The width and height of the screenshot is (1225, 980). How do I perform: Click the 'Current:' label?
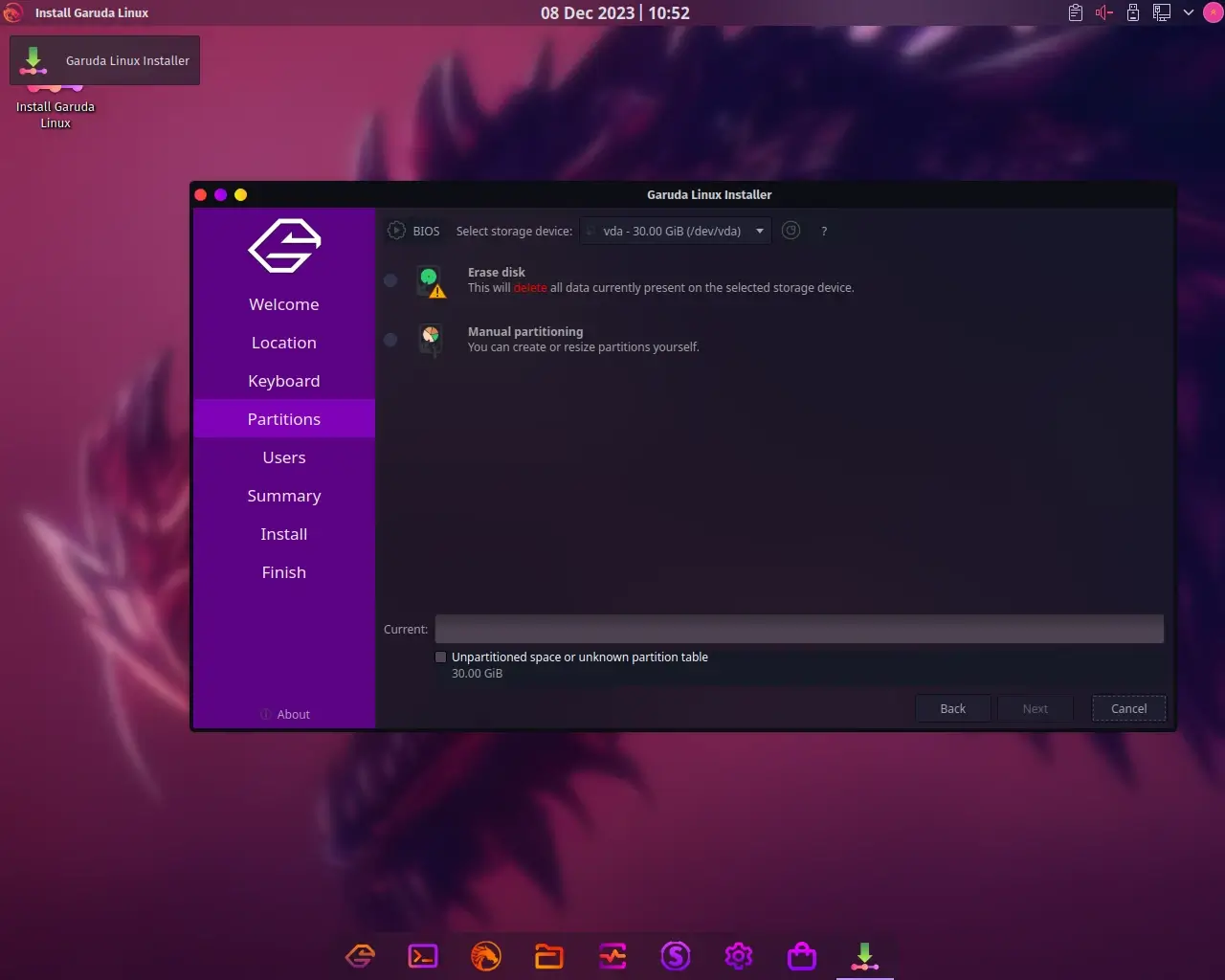click(x=406, y=629)
